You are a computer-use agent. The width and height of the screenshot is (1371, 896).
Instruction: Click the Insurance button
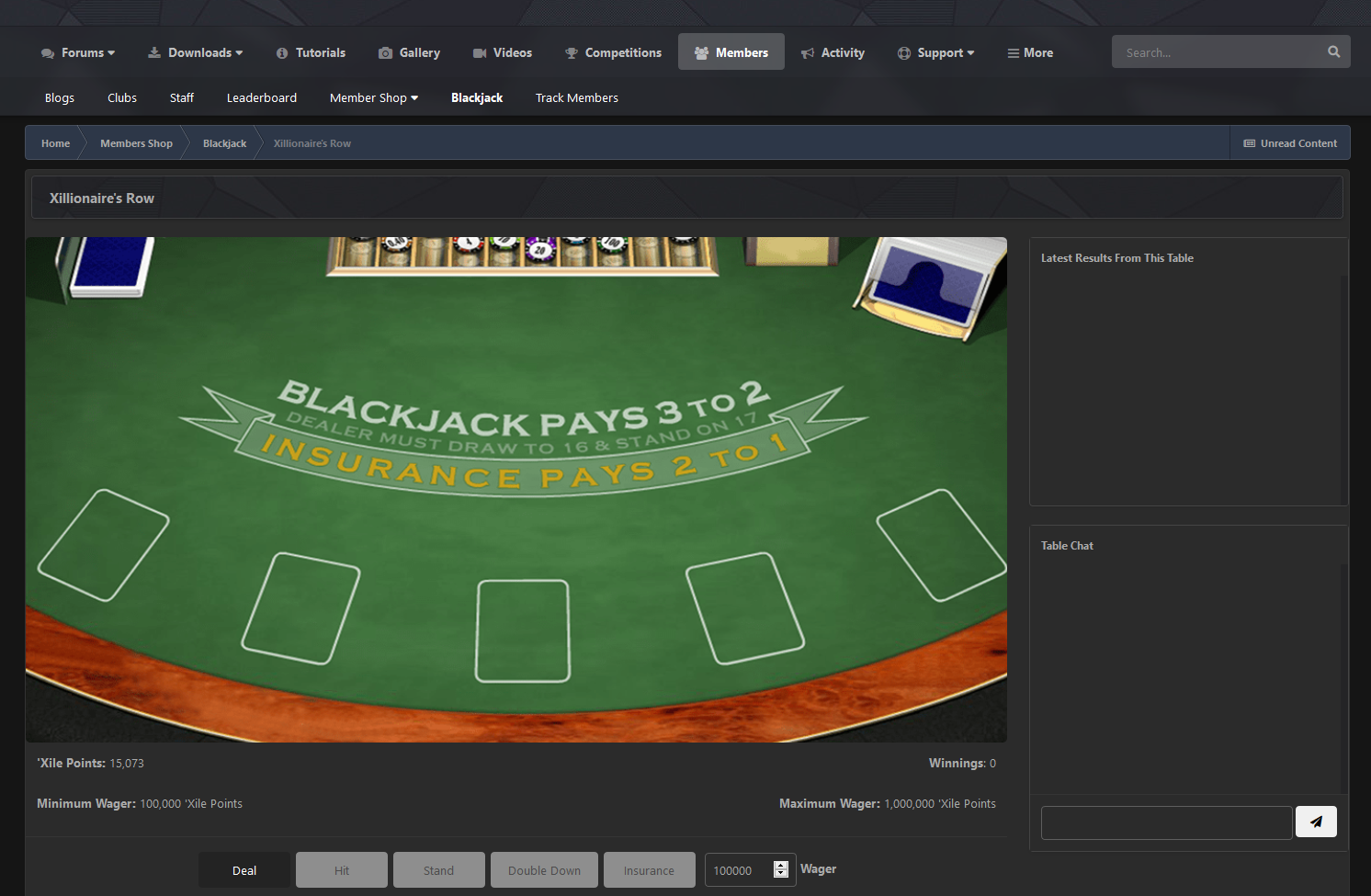pyautogui.click(x=649, y=870)
